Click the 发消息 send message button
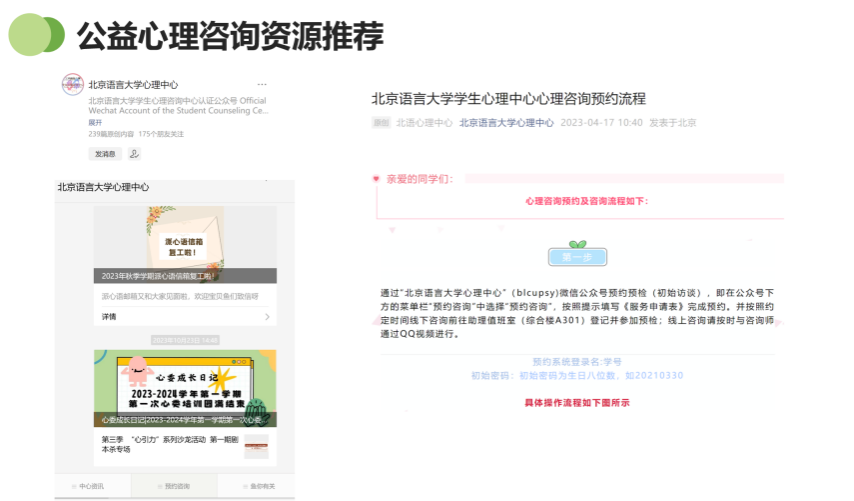The image size is (854, 501). (105, 154)
